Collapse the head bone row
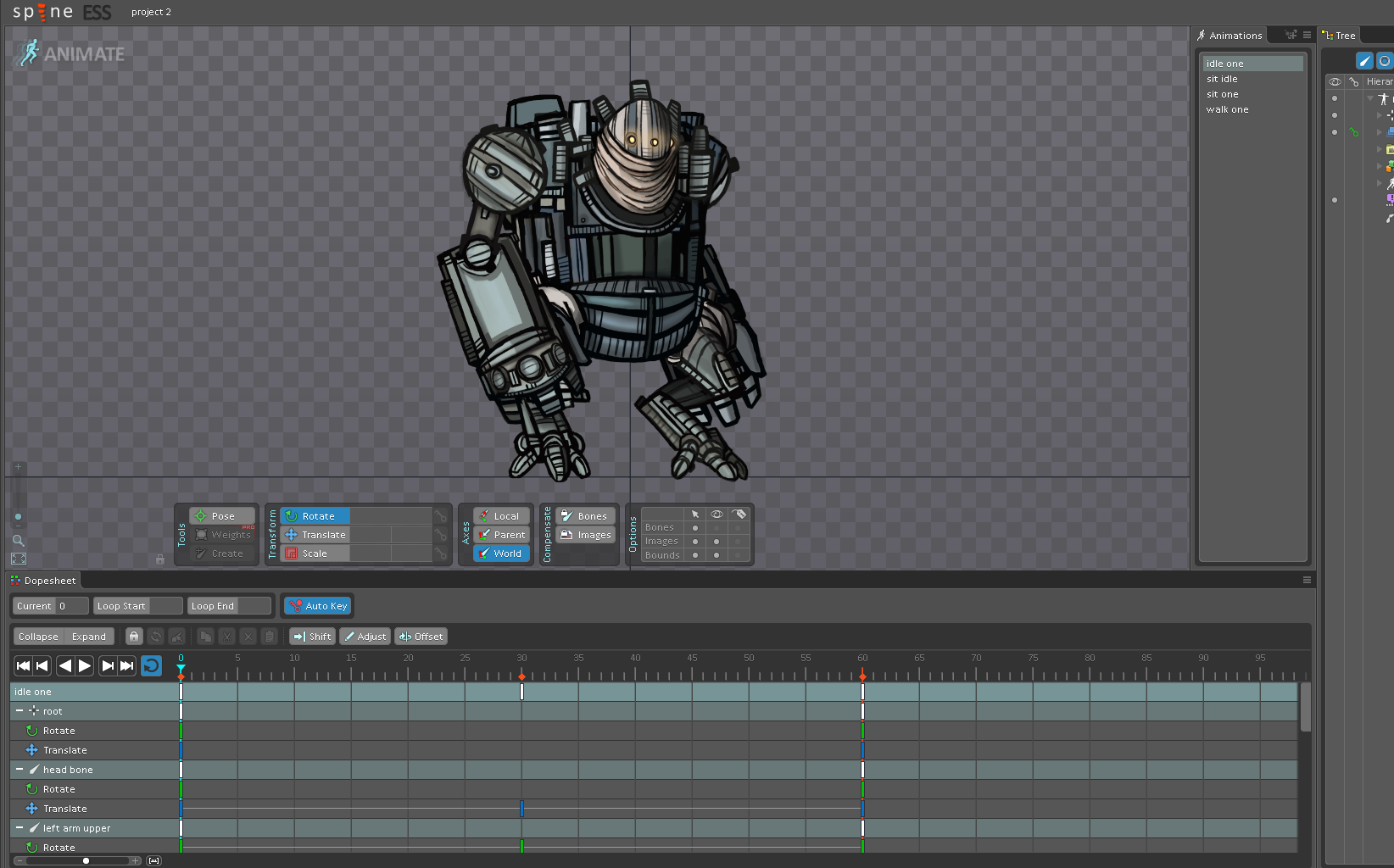The width and height of the screenshot is (1394, 868). coord(19,770)
